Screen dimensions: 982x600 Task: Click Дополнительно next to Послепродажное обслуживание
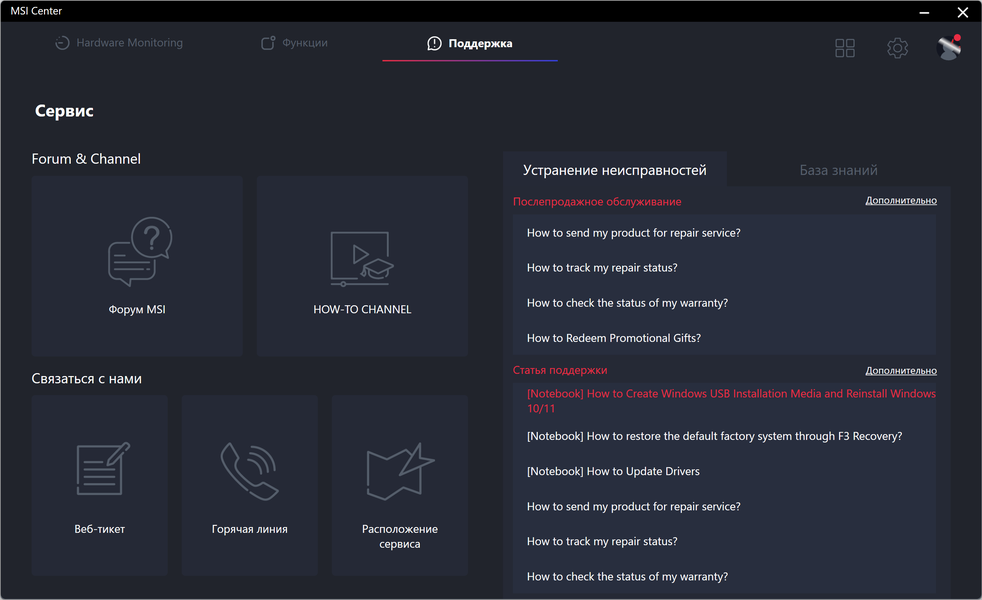click(901, 200)
